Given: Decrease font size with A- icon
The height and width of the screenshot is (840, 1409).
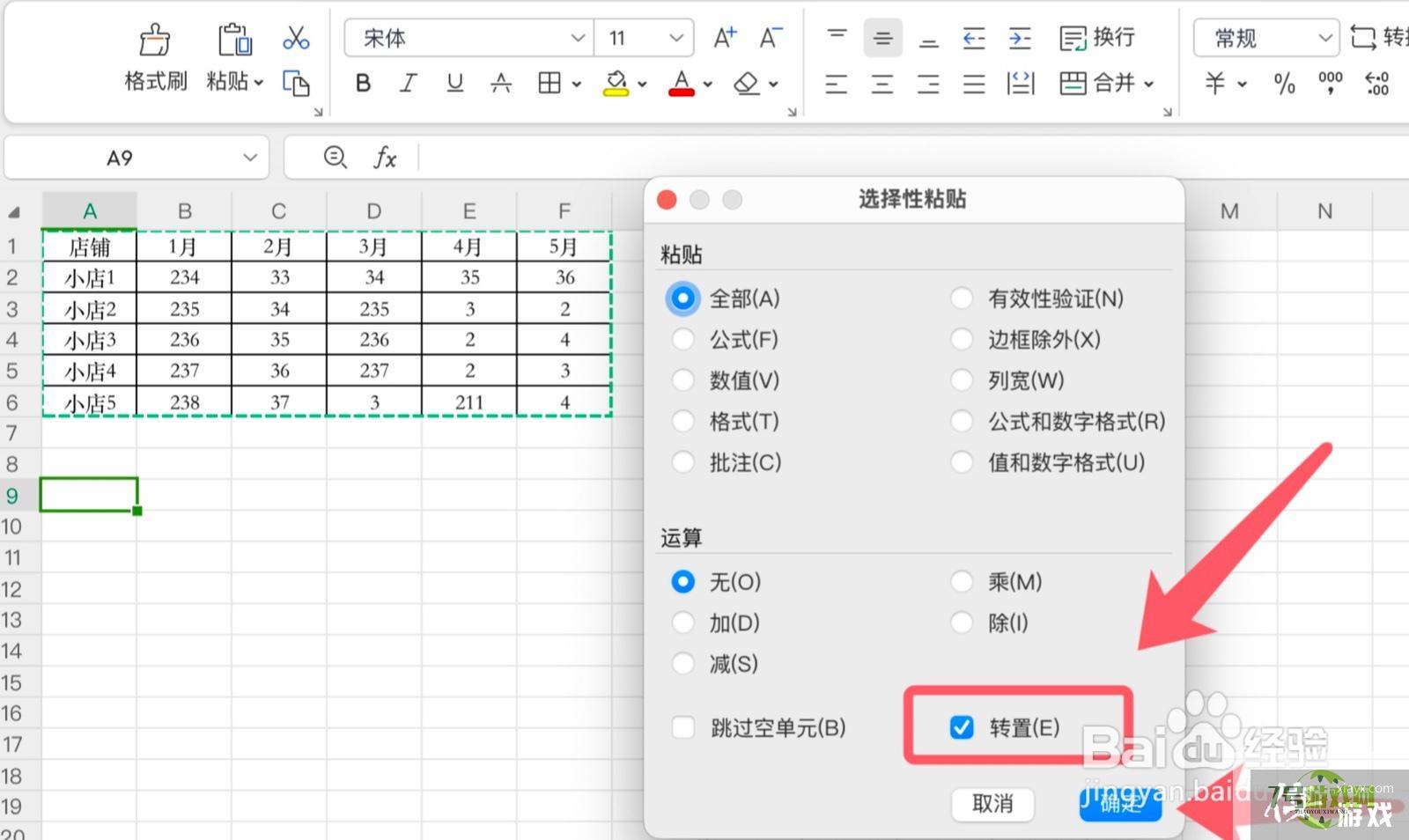Looking at the screenshot, I should [771, 38].
